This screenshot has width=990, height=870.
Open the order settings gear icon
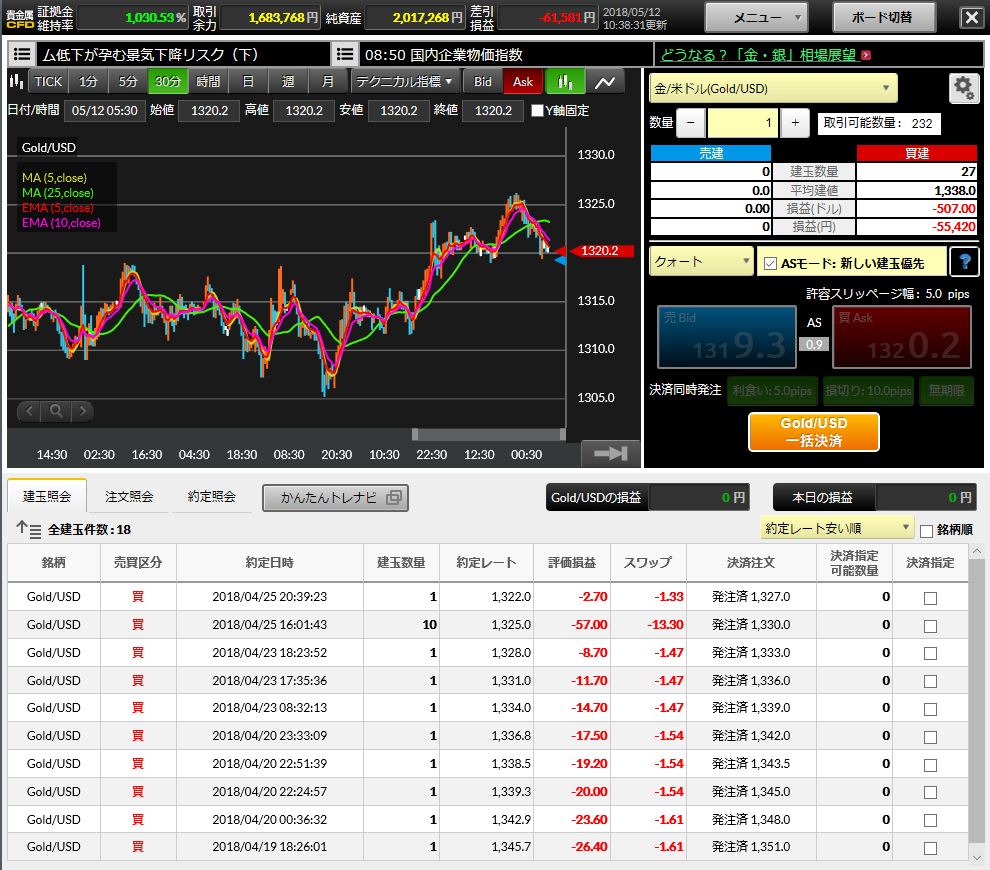tap(963, 88)
